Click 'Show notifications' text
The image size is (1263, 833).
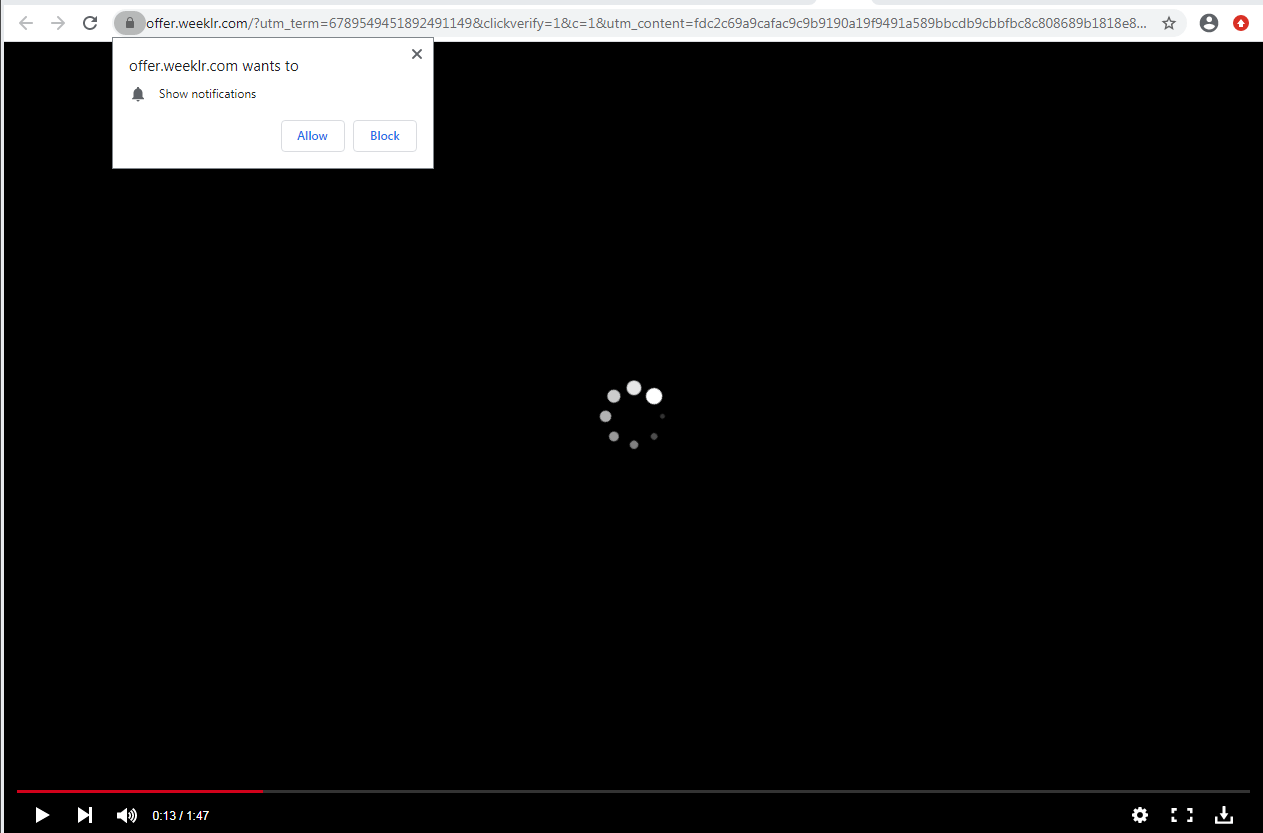click(x=207, y=94)
